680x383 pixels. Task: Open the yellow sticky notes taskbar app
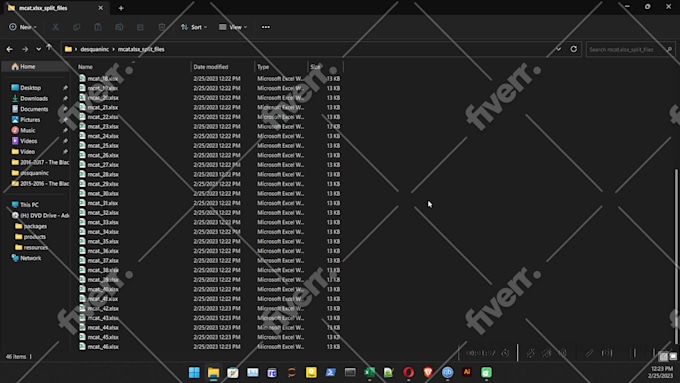311,372
